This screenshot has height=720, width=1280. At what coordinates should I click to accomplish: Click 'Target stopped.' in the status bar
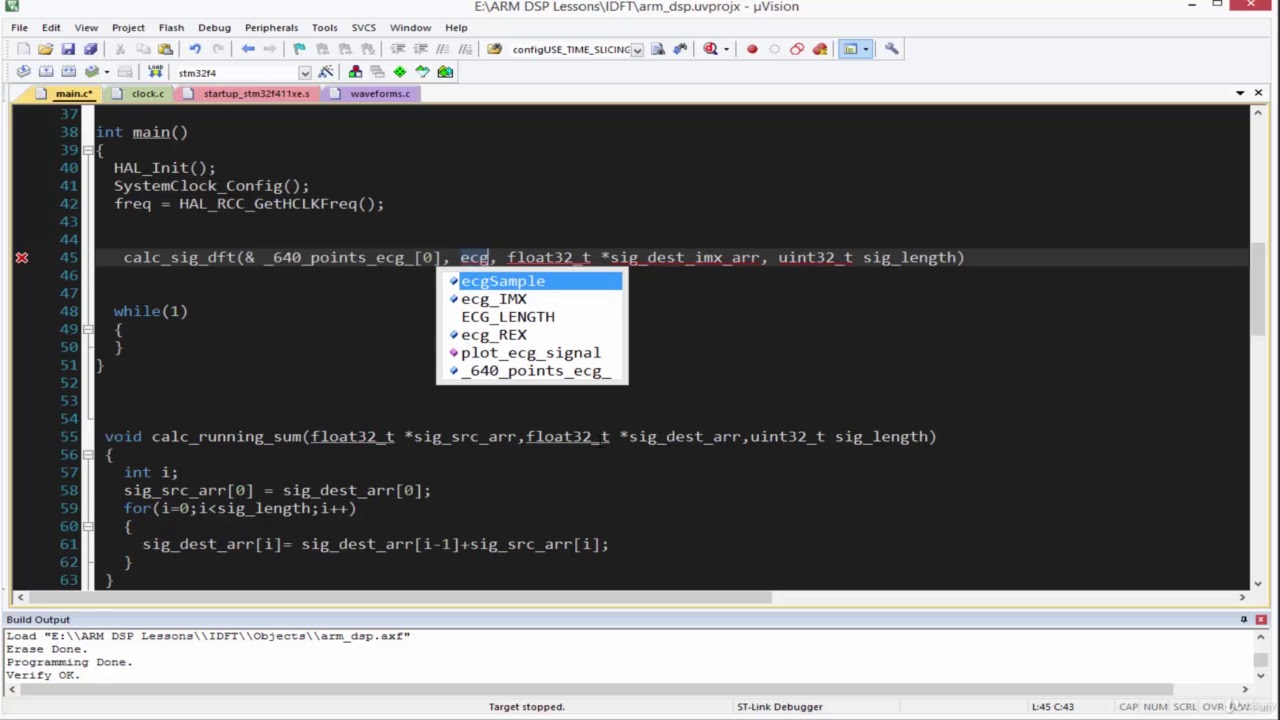pos(527,707)
